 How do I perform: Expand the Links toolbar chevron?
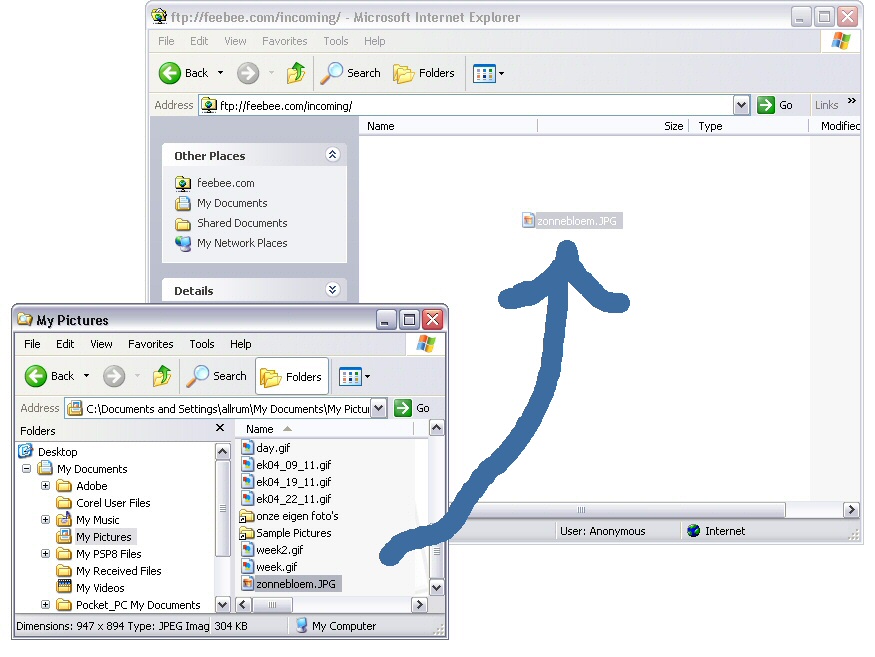(x=852, y=101)
